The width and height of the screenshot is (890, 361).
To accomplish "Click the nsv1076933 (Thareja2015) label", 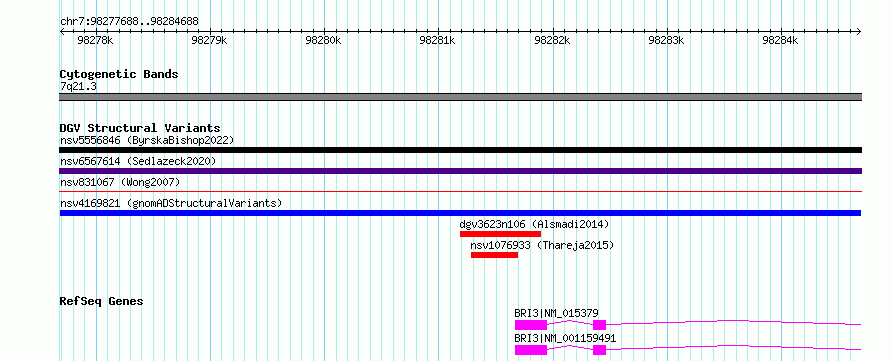I will [x=542, y=245].
